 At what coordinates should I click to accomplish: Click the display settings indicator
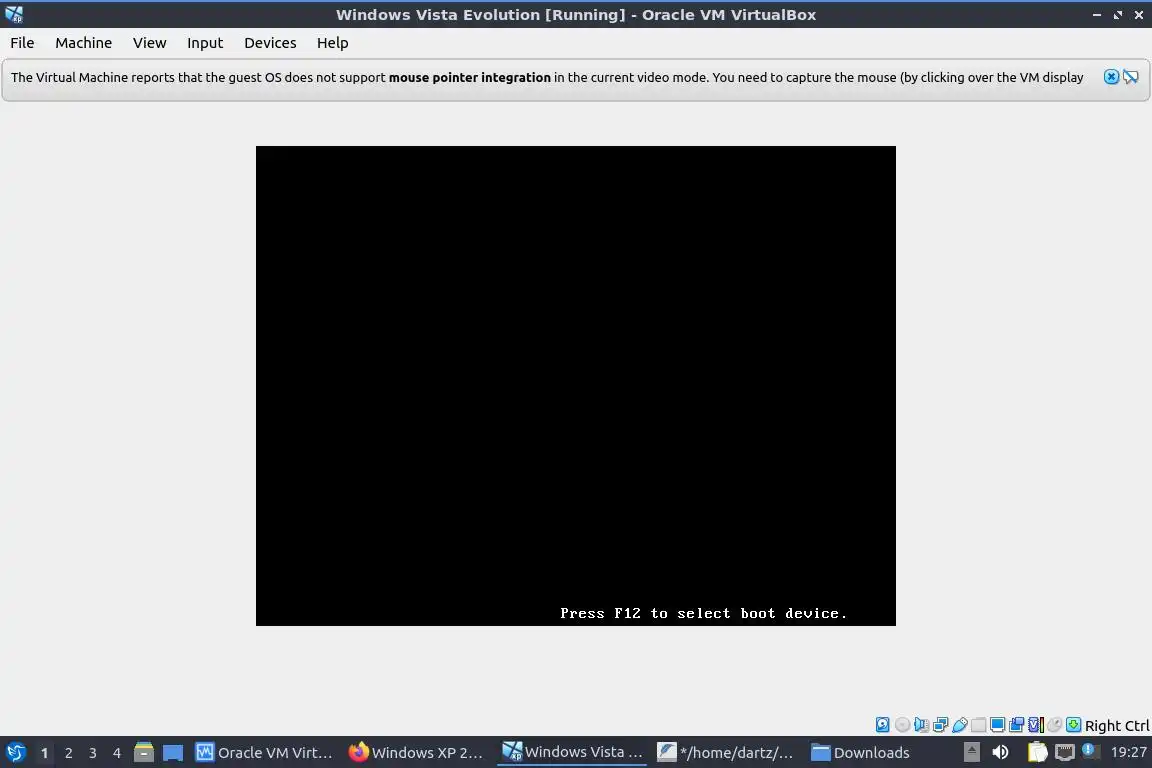click(998, 725)
